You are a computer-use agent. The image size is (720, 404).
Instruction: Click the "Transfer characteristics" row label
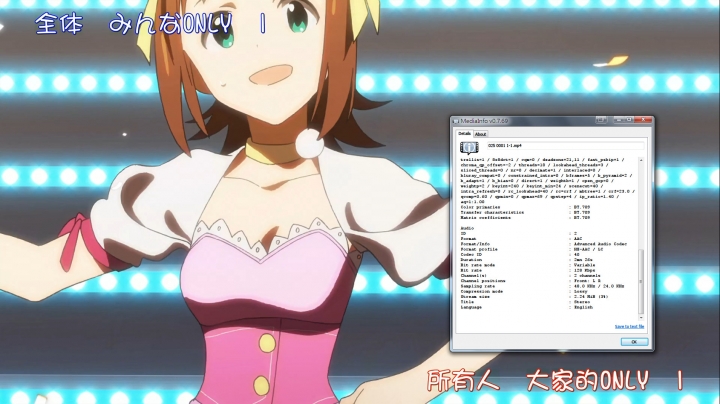click(492, 213)
